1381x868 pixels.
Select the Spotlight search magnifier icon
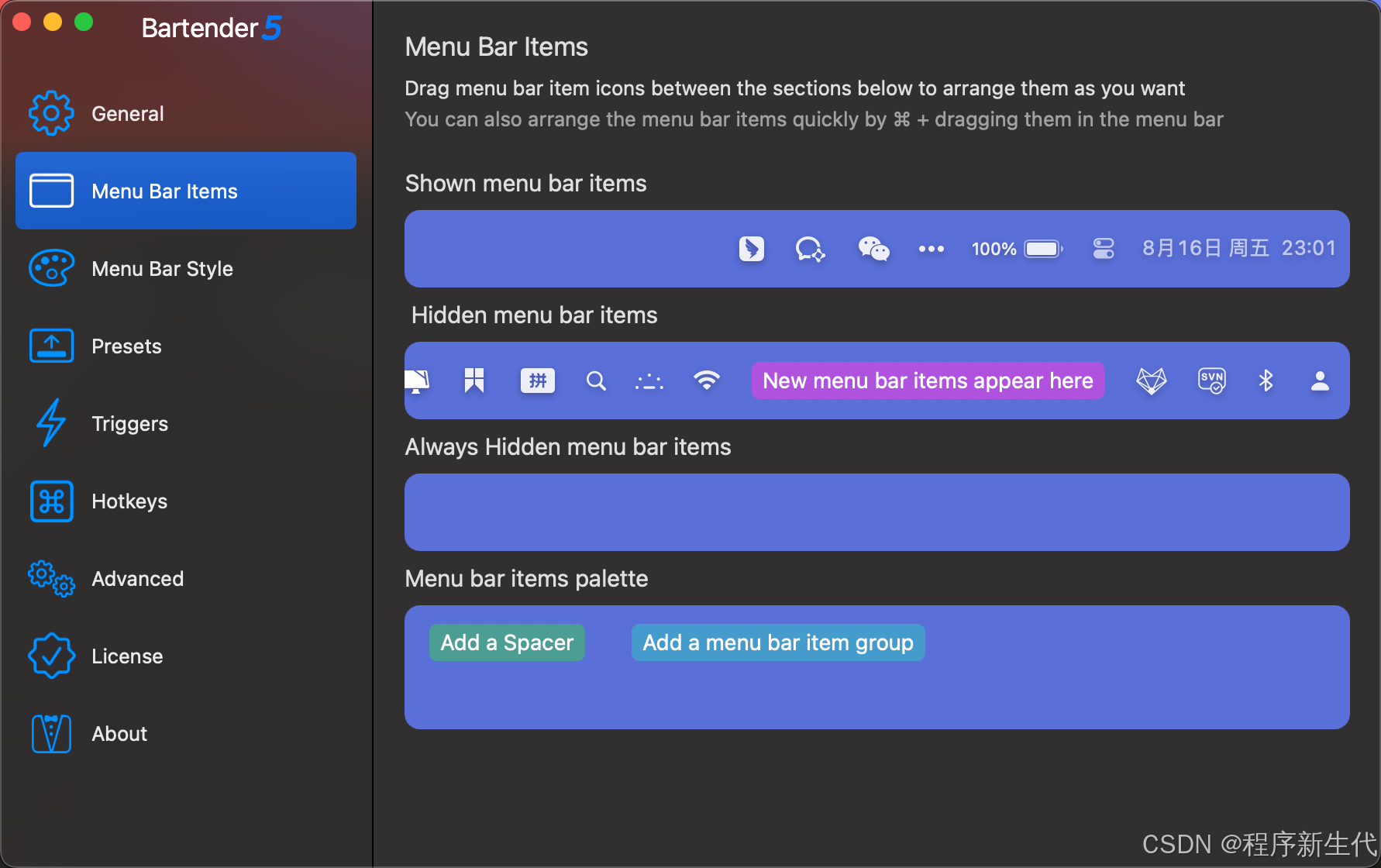click(x=596, y=381)
